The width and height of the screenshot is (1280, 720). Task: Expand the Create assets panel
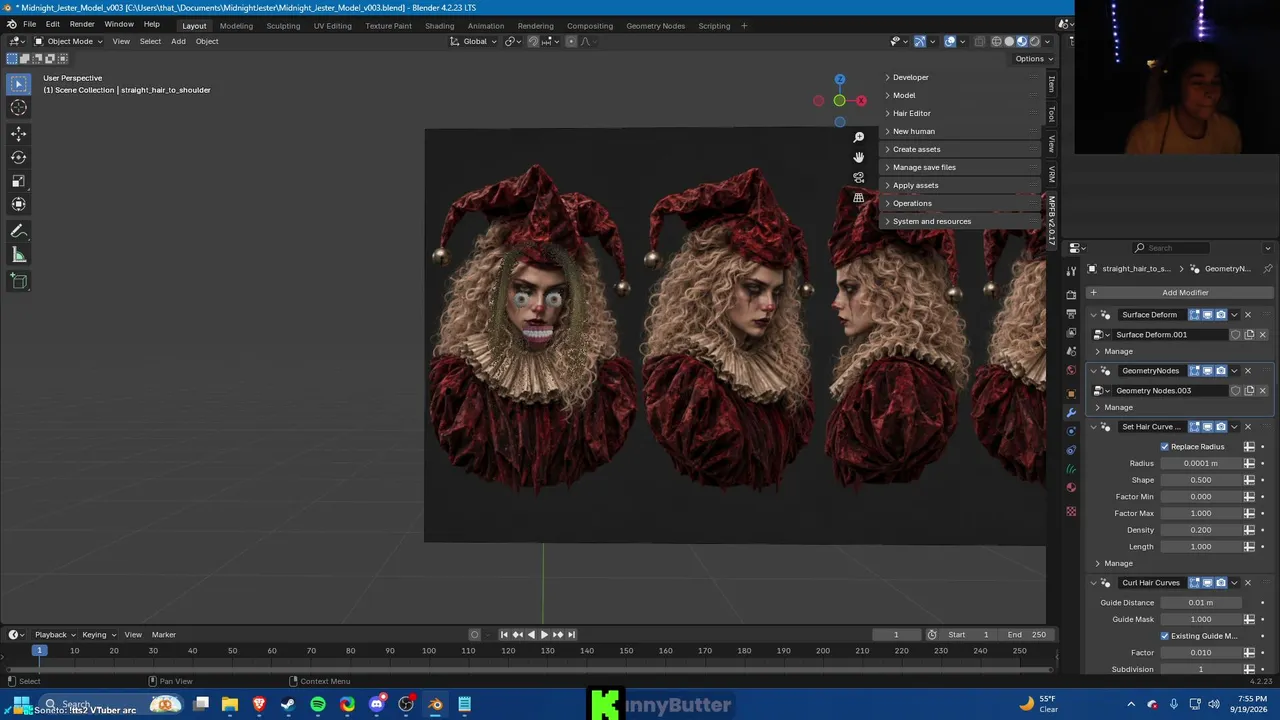(x=916, y=149)
